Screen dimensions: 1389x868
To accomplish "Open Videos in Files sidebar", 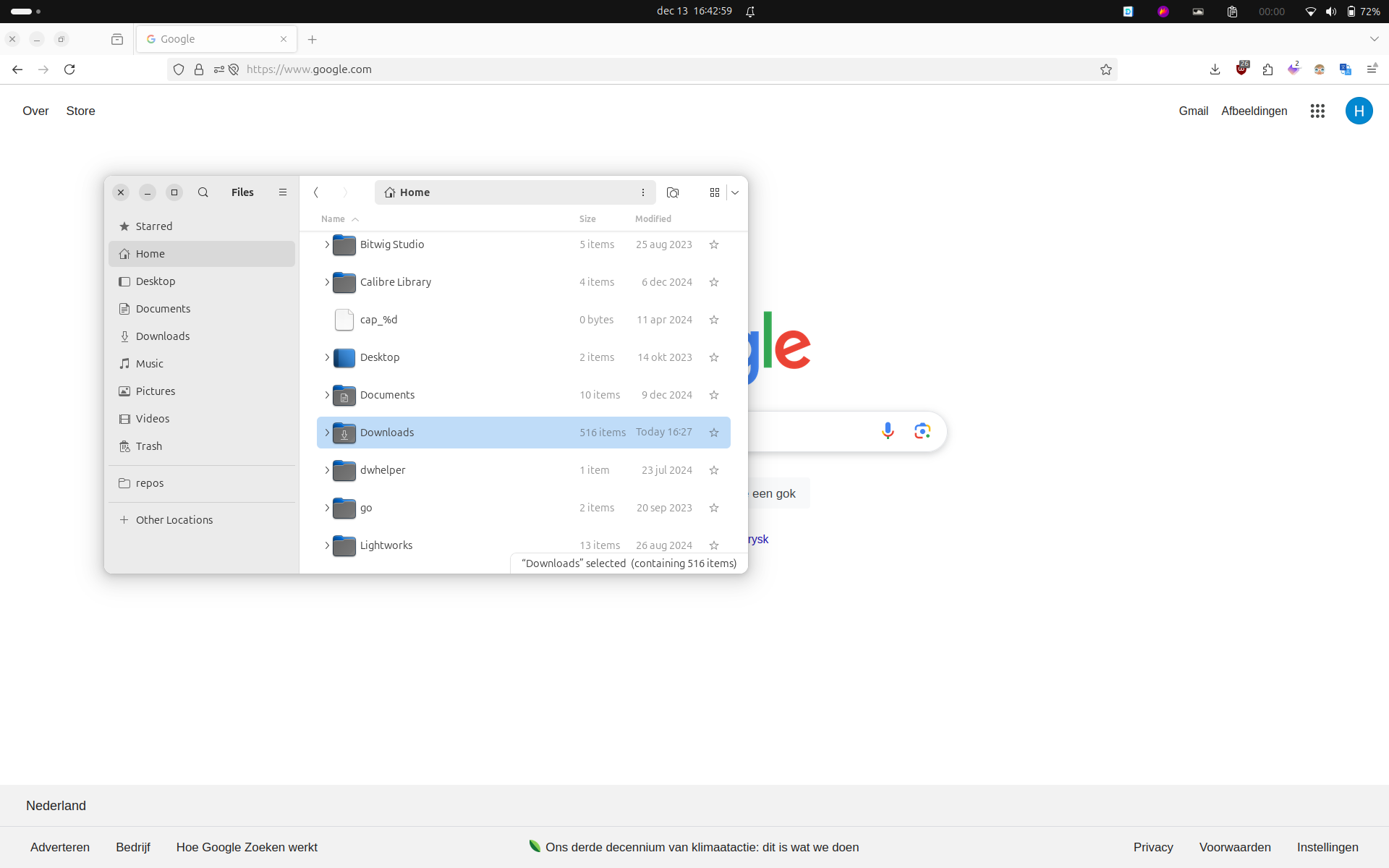I will 202,419.
